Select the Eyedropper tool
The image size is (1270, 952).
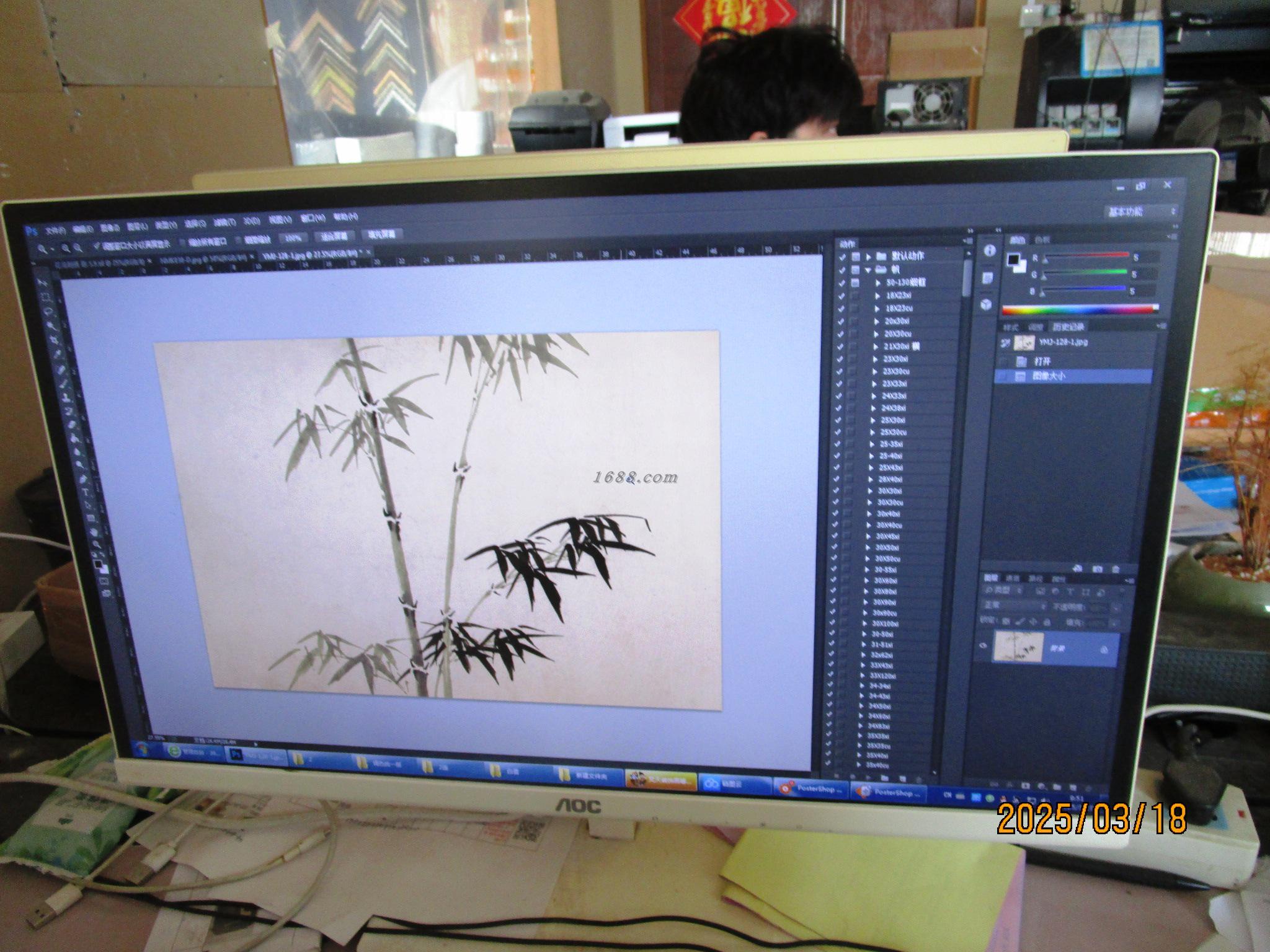coord(58,355)
